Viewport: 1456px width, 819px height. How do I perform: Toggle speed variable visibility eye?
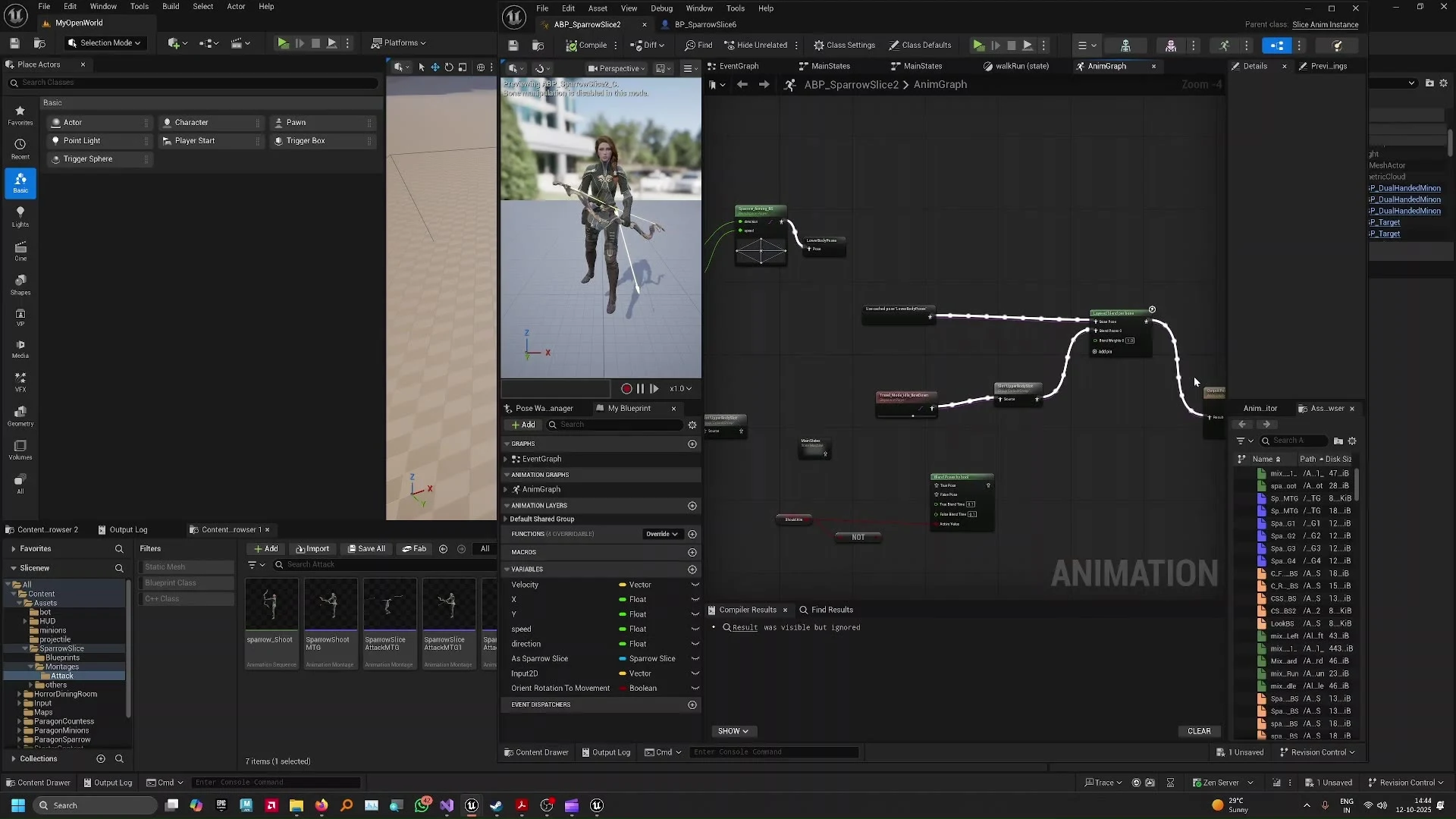(695, 629)
